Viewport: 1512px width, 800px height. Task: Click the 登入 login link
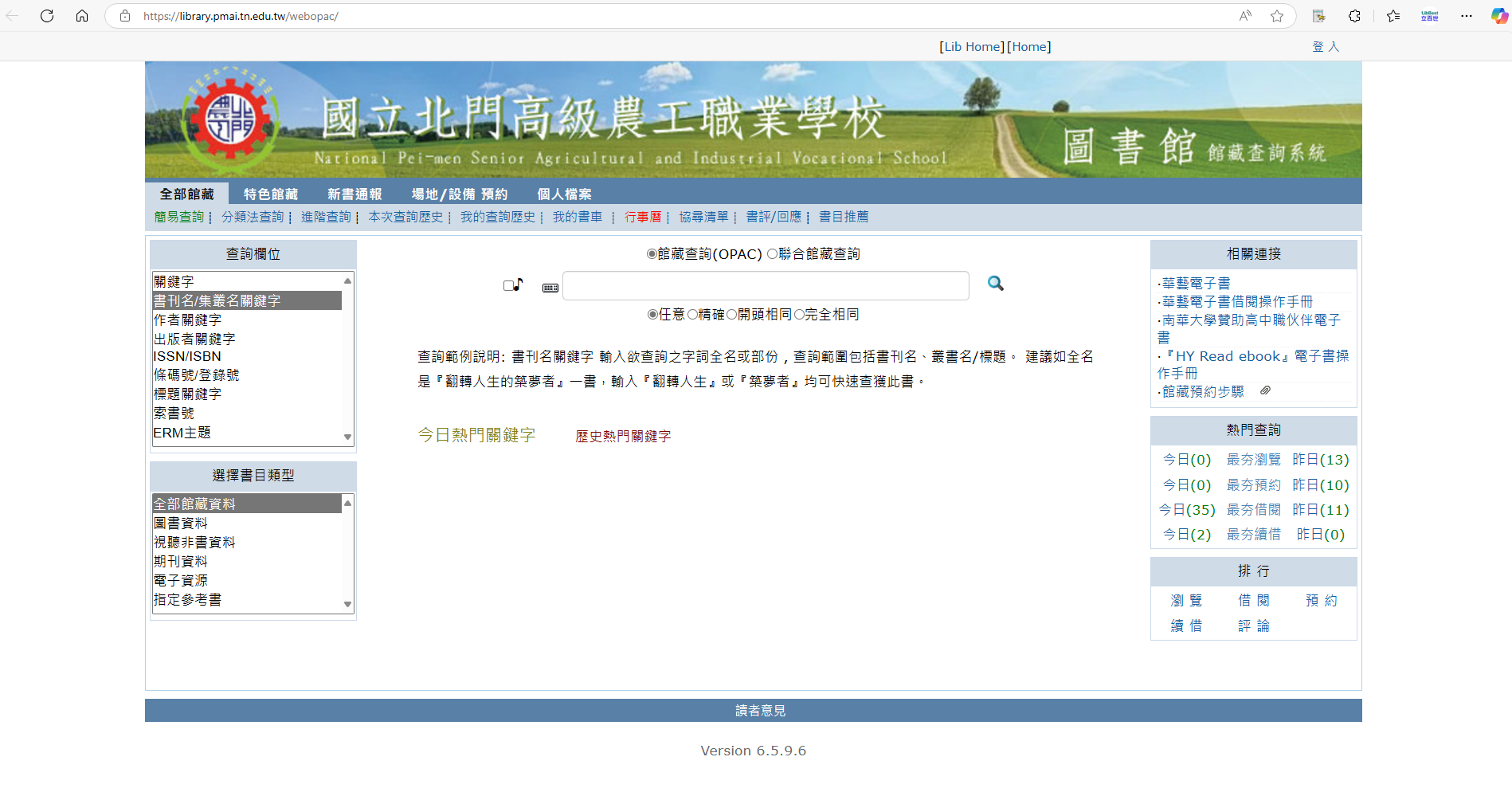point(1326,46)
